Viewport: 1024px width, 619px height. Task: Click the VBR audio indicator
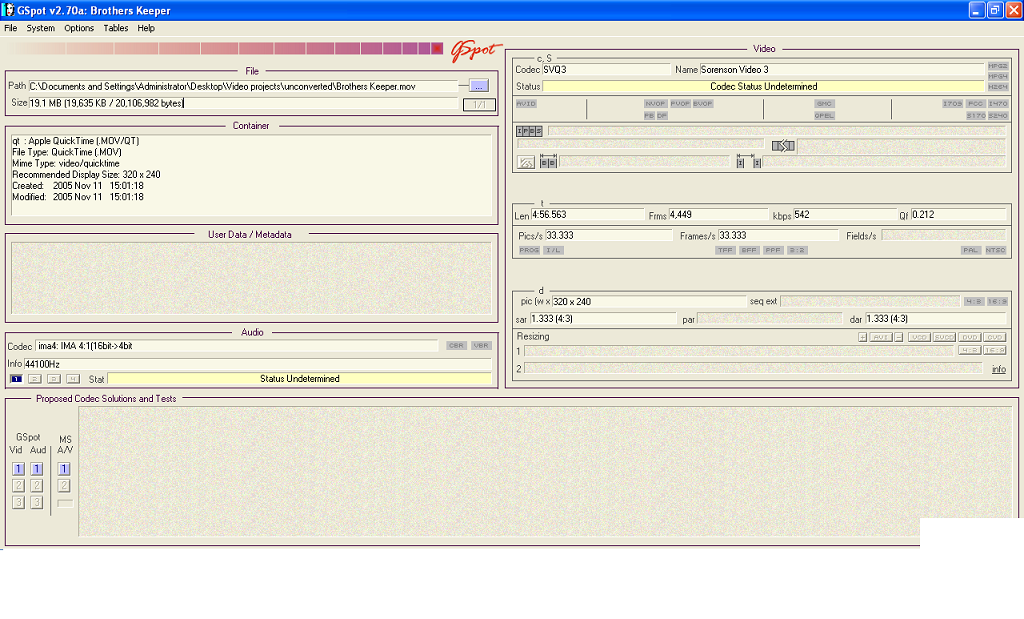[x=481, y=345]
